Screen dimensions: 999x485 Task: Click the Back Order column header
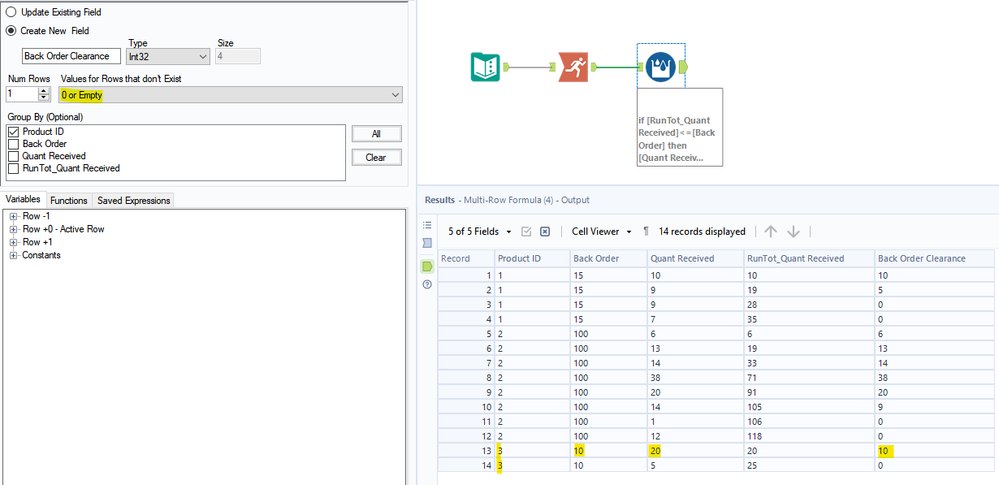pyautogui.click(x=607, y=258)
